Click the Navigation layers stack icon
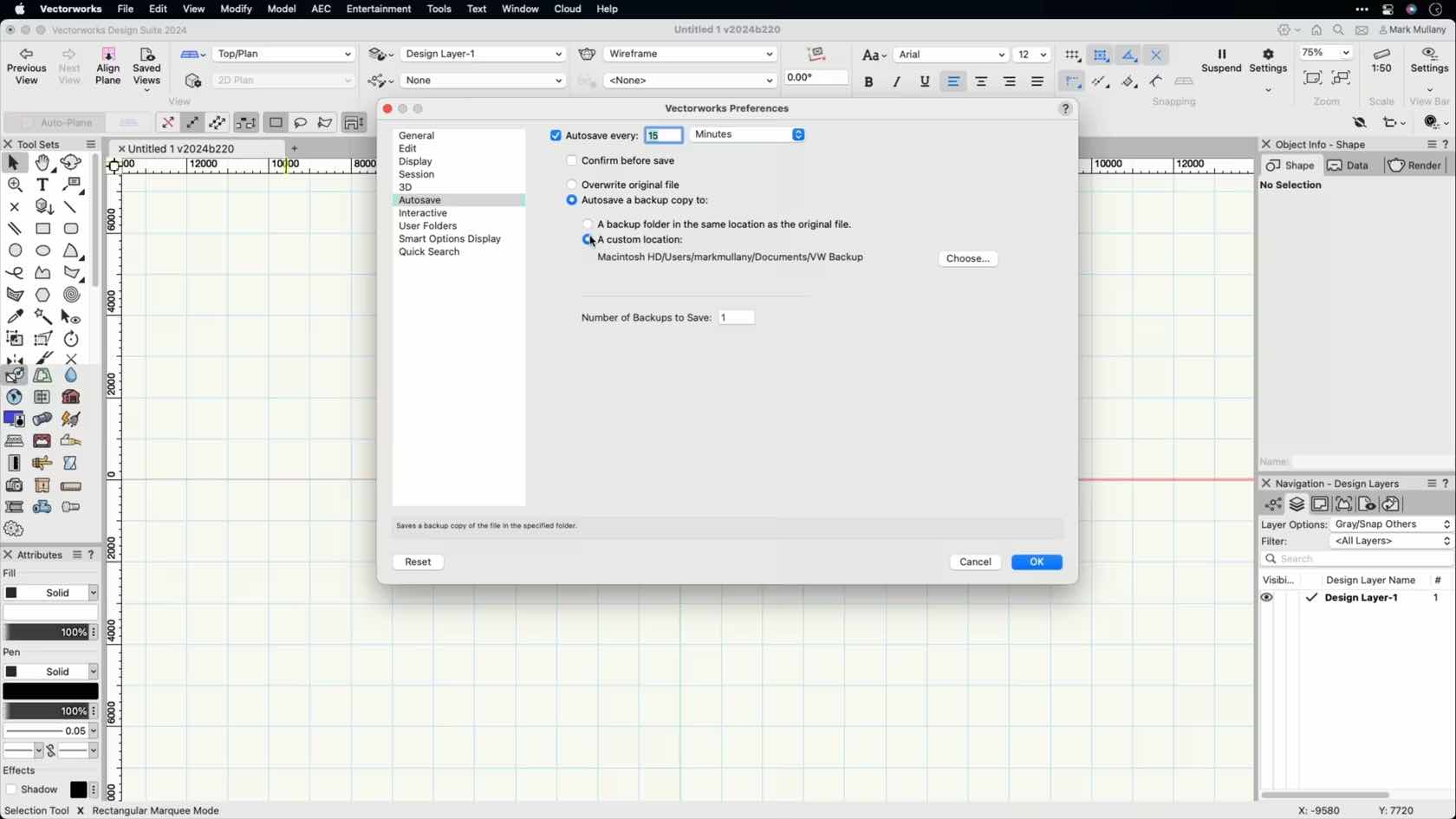The width and height of the screenshot is (1456, 819). pyautogui.click(x=1297, y=504)
